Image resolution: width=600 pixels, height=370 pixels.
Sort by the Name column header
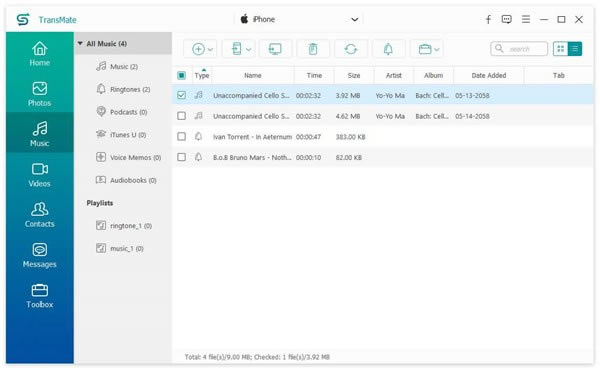253,75
